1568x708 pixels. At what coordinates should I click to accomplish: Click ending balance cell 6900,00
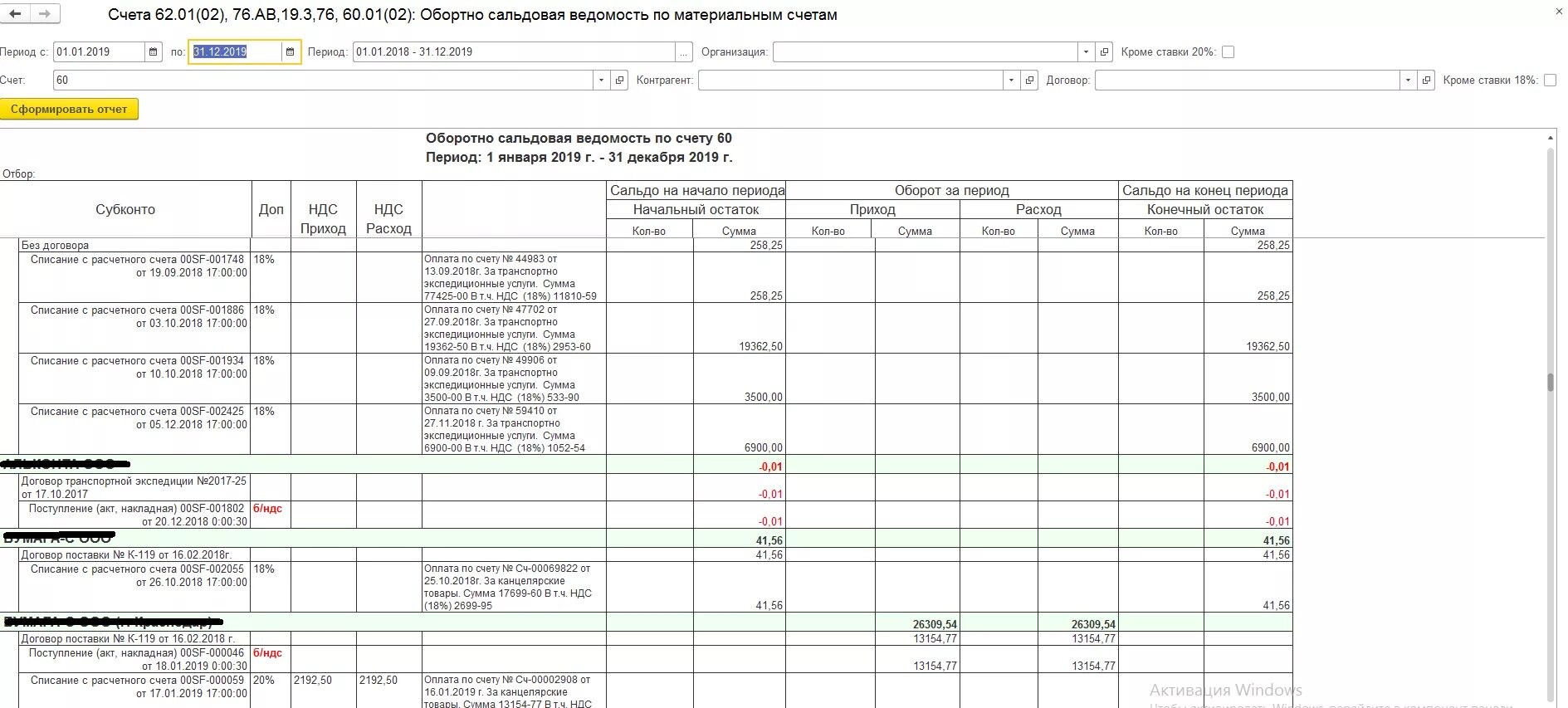(1248, 429)
